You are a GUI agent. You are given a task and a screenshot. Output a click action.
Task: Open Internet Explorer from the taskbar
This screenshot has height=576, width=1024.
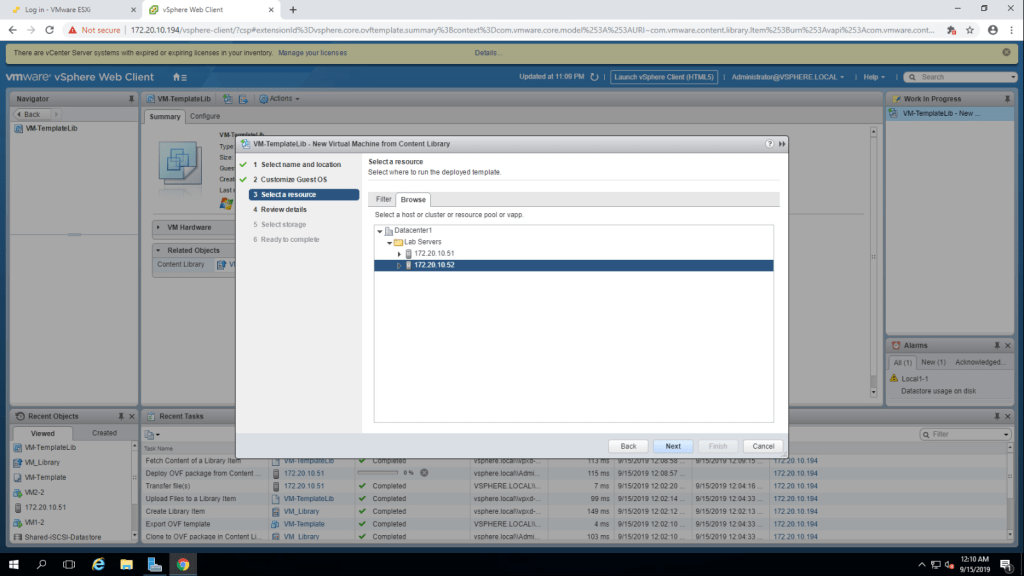point(98,564)
